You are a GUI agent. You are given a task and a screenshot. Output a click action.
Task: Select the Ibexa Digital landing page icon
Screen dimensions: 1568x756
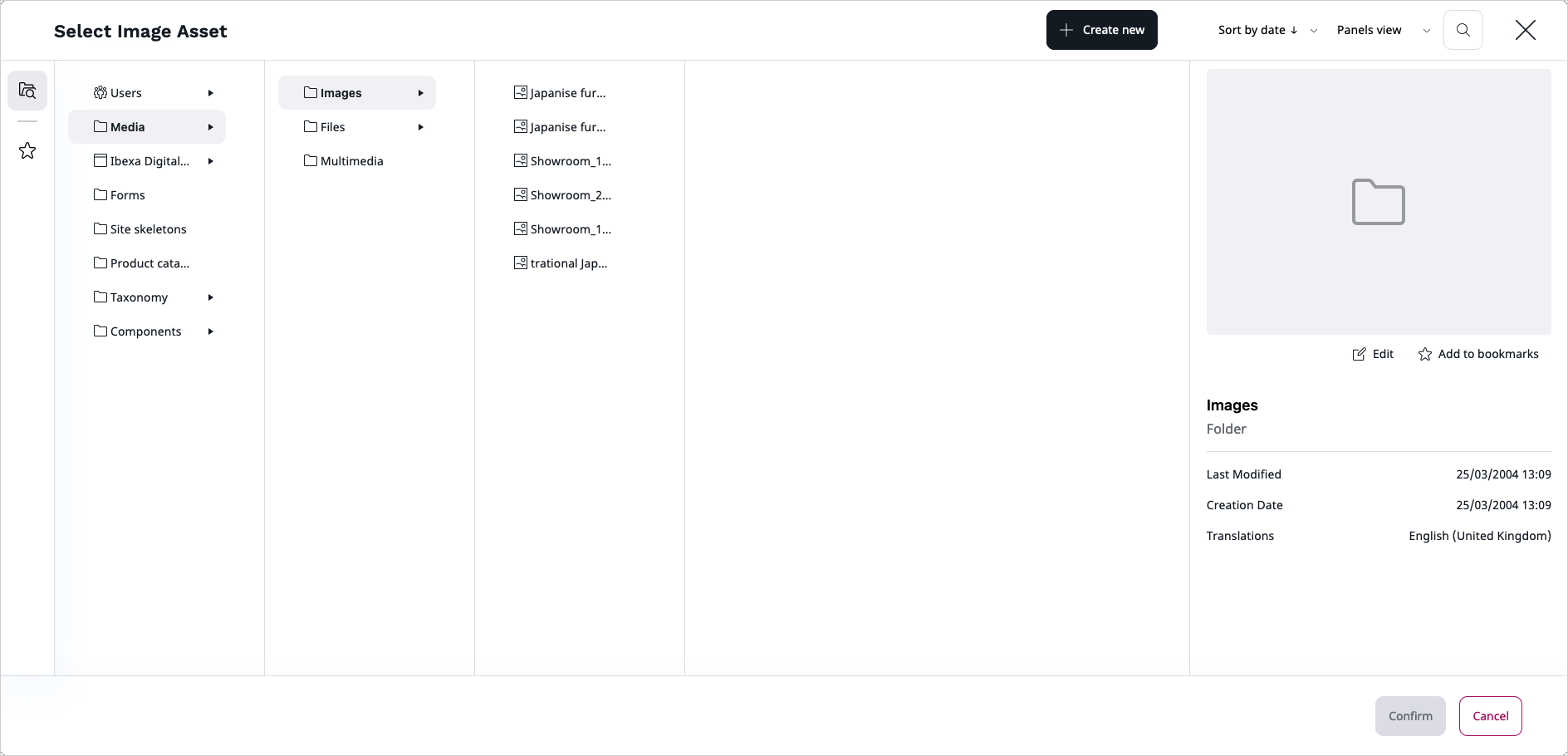pos(100,160)
